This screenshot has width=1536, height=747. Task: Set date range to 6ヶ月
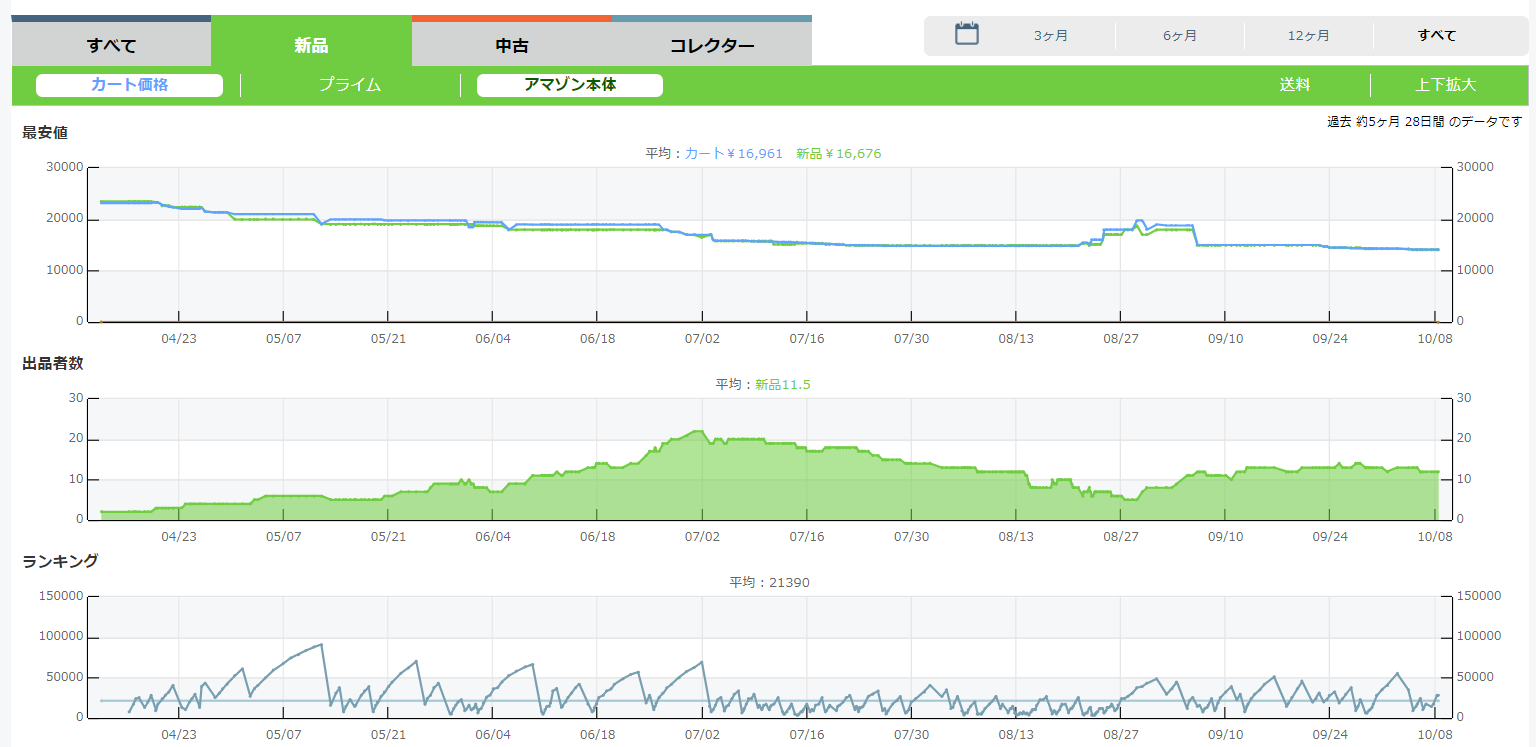pos(1179,36)
